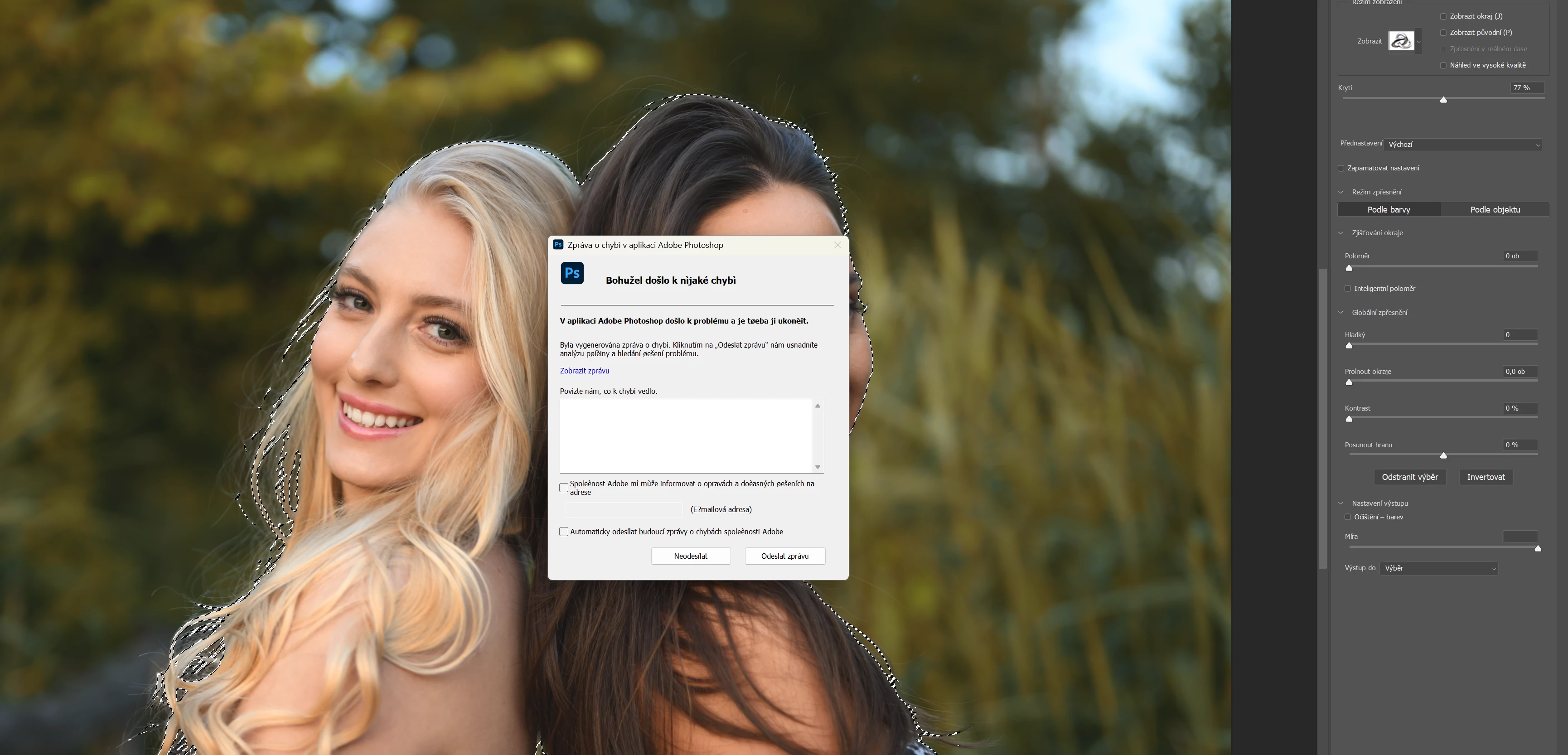Screen dimensions: 1568x755
Task: Open the Výstup do dropdown
Action: click(1439, 568)
